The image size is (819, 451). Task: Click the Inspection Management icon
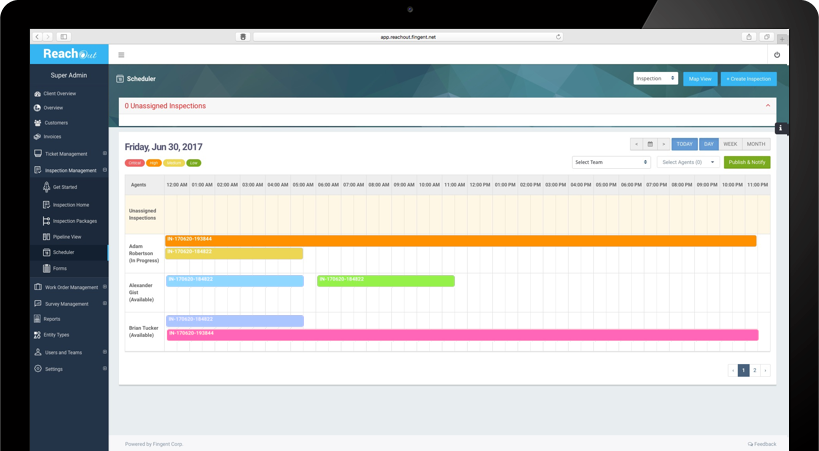click(38, 170)
